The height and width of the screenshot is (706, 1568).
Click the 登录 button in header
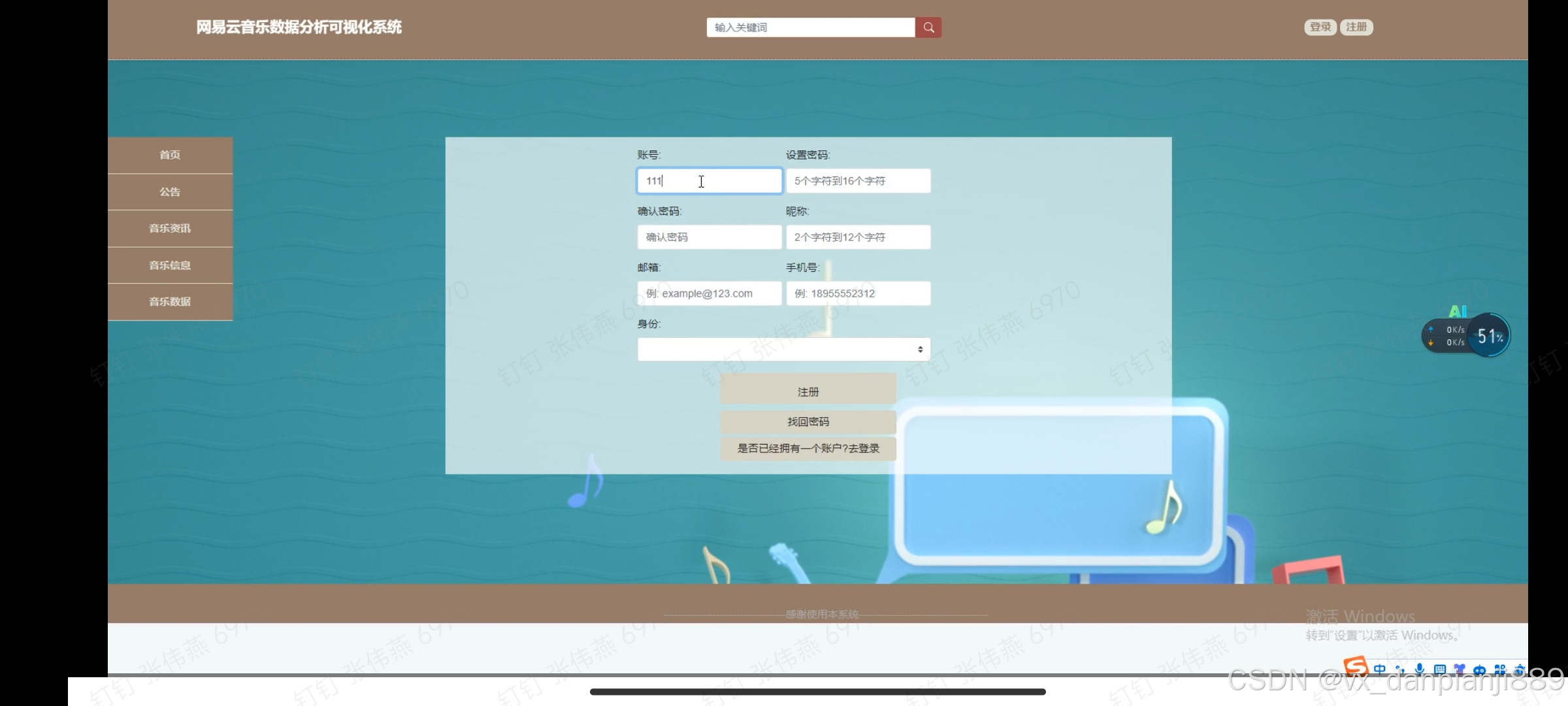[x=1320, y=27]
